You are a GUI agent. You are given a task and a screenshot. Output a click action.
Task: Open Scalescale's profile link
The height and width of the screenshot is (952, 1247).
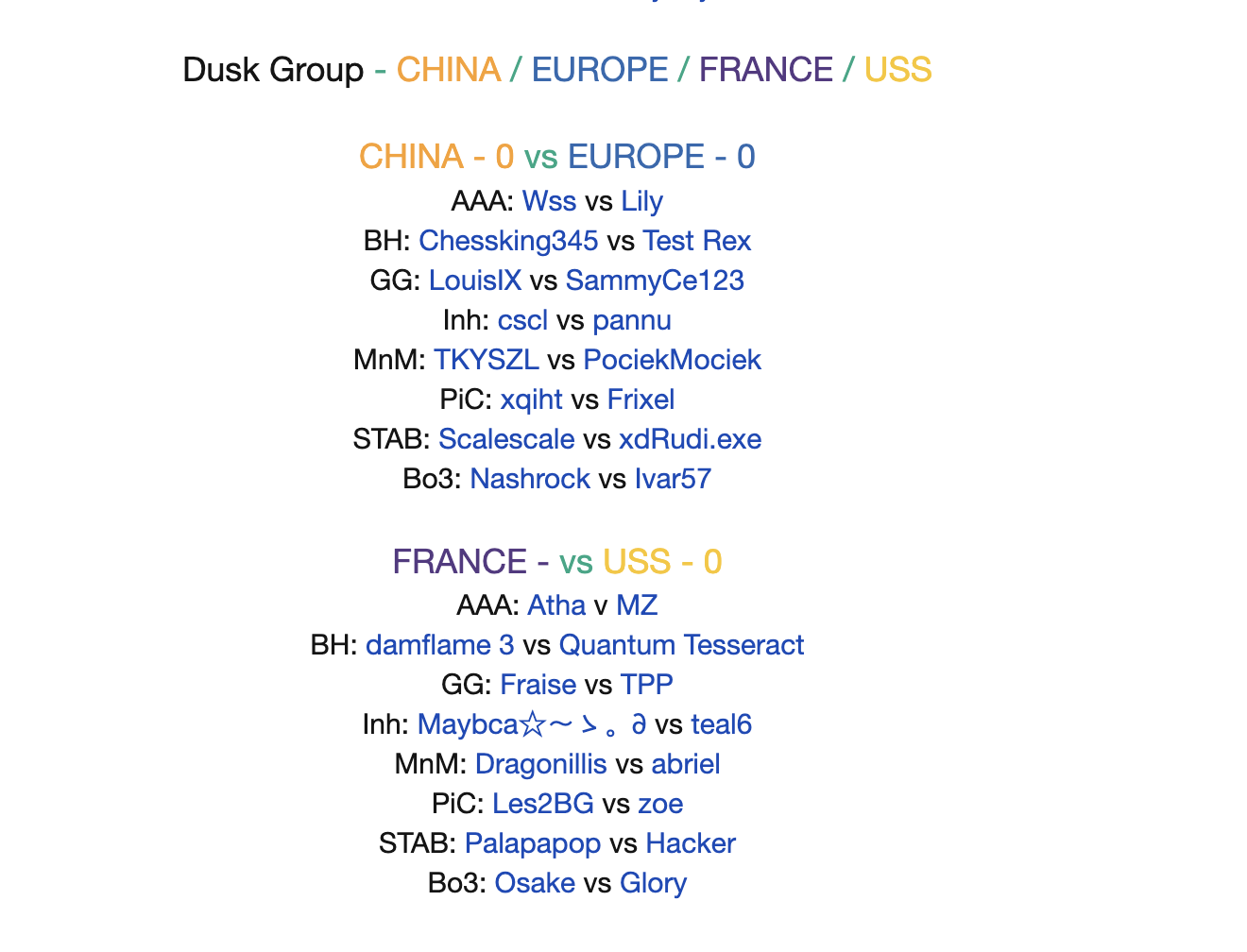coord(506,439)
